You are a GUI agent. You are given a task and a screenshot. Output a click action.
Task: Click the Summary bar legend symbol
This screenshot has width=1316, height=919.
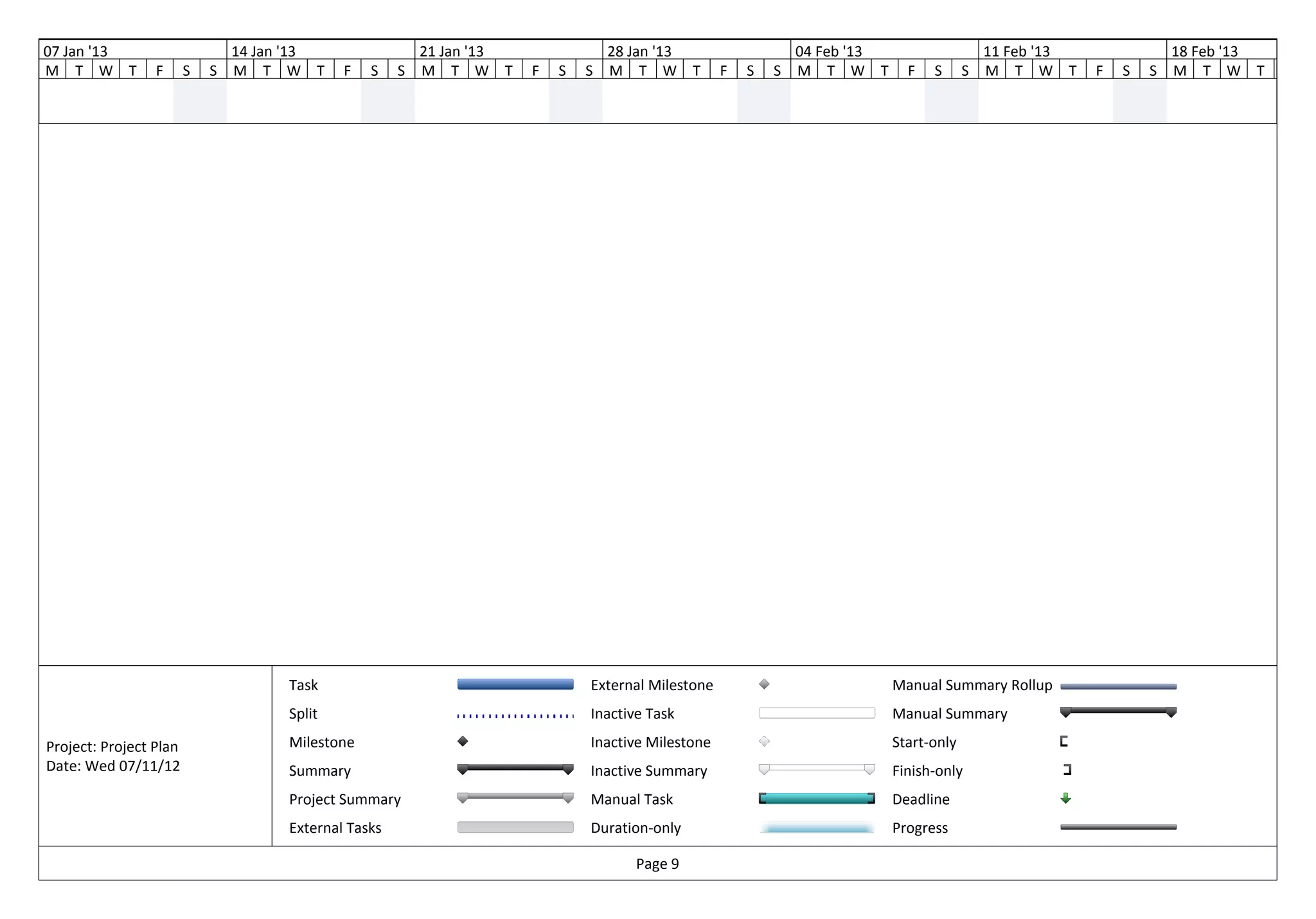click(x=515, y=769)
